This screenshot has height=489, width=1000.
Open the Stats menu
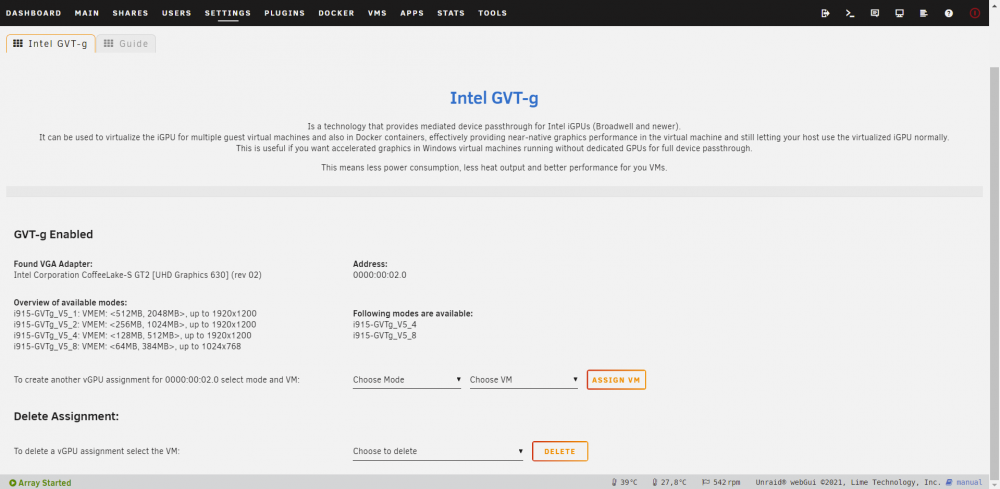(x=451, y=13)
